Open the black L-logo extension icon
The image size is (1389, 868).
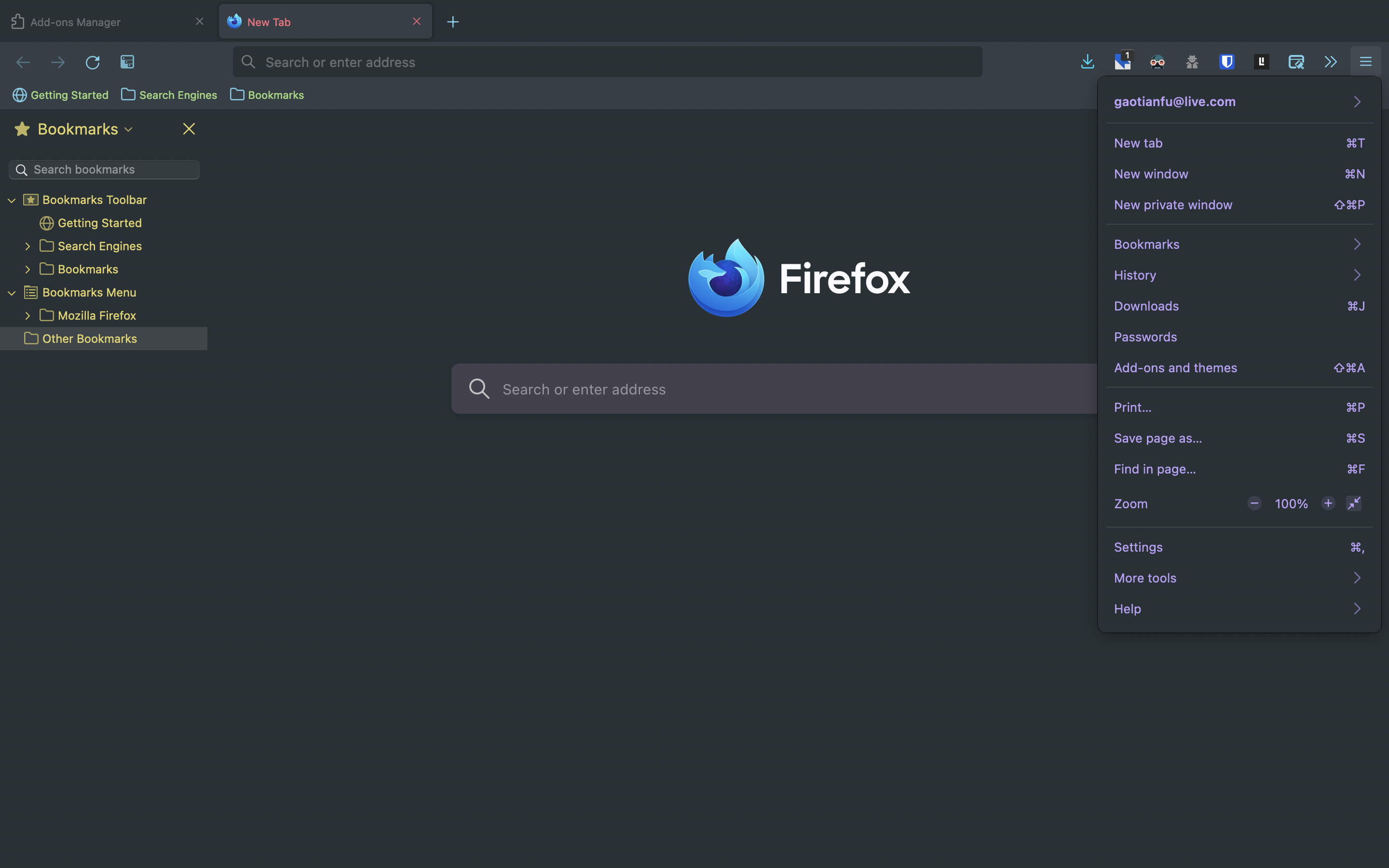[1262, 62]
